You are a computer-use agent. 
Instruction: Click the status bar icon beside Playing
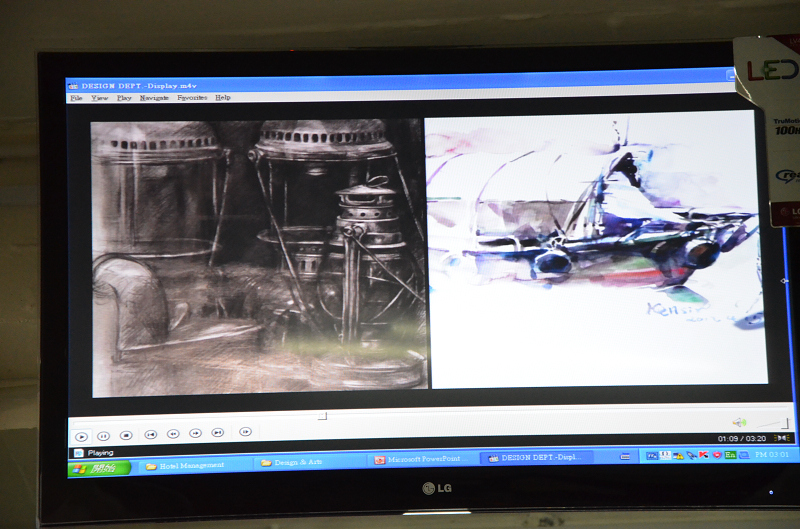pyautogui.click(x=79, y=453)
